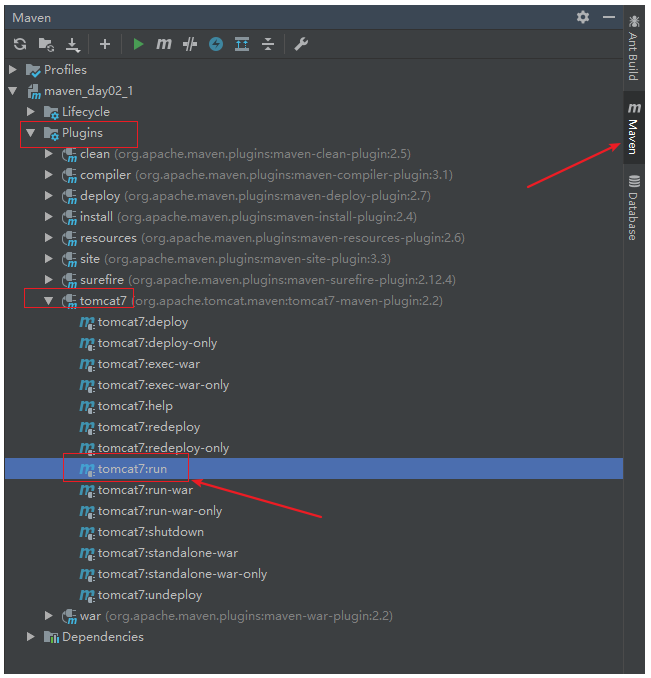The height and width of the screenshot is (678, 651).
Task: Open Database side tab
Action: pyautogui.click(x=633, y=208)
